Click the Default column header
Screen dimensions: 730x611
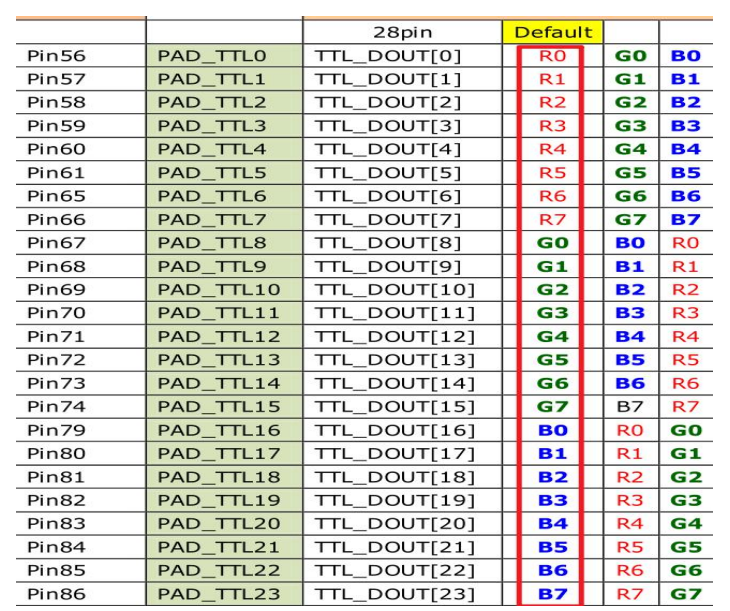[553, 32]
